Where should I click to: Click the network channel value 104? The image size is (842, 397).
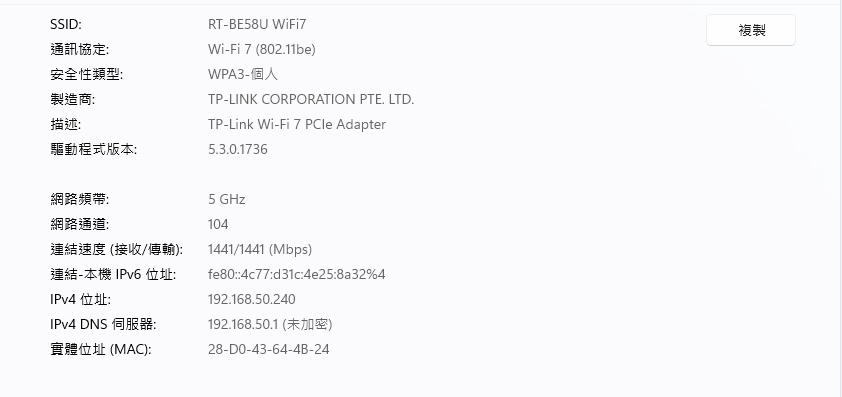(218, 224)
